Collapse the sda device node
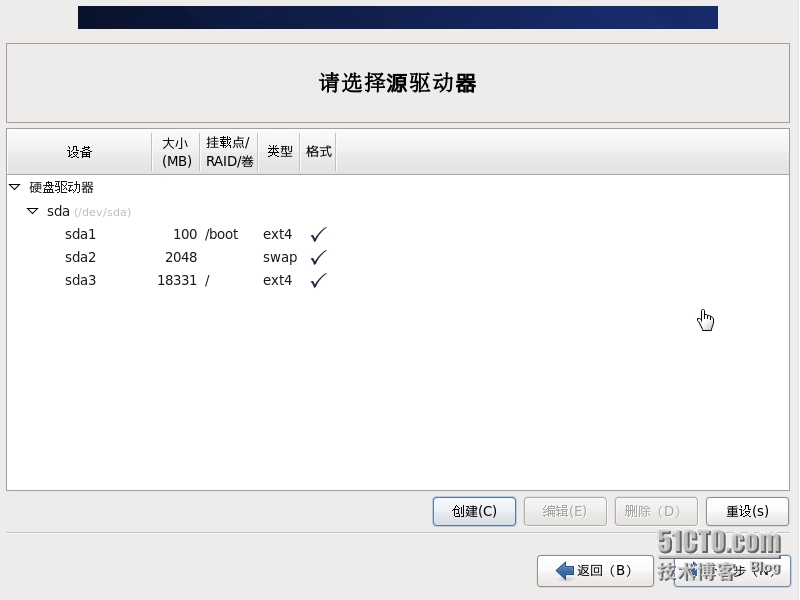Screen dimensions: 800x600 [33, 211]
